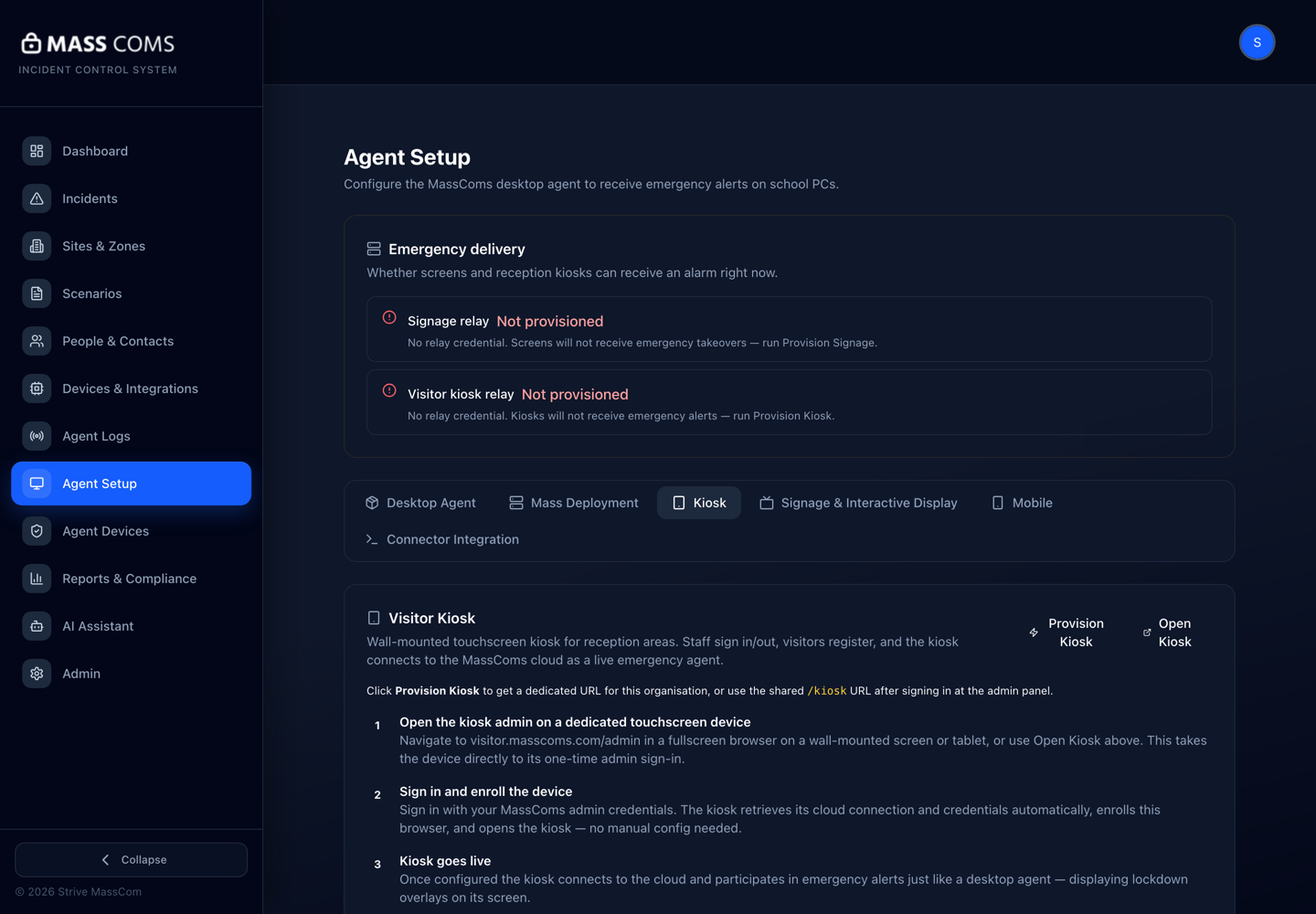Click the /kiosk URL code text
Image resolution: width=1316 pixels, height=914 pixels.
coord(827,691)
